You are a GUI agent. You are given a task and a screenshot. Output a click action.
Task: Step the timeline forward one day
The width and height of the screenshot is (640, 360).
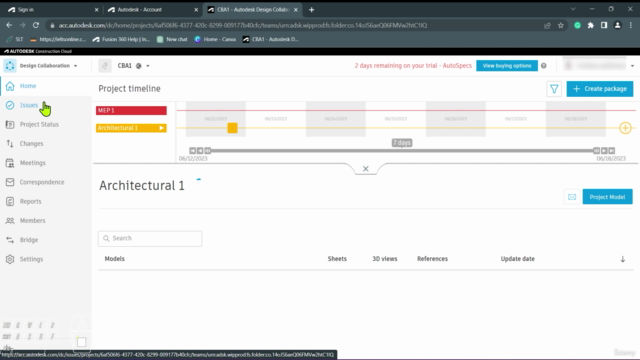pyautogui.click(x=604, y=151)
